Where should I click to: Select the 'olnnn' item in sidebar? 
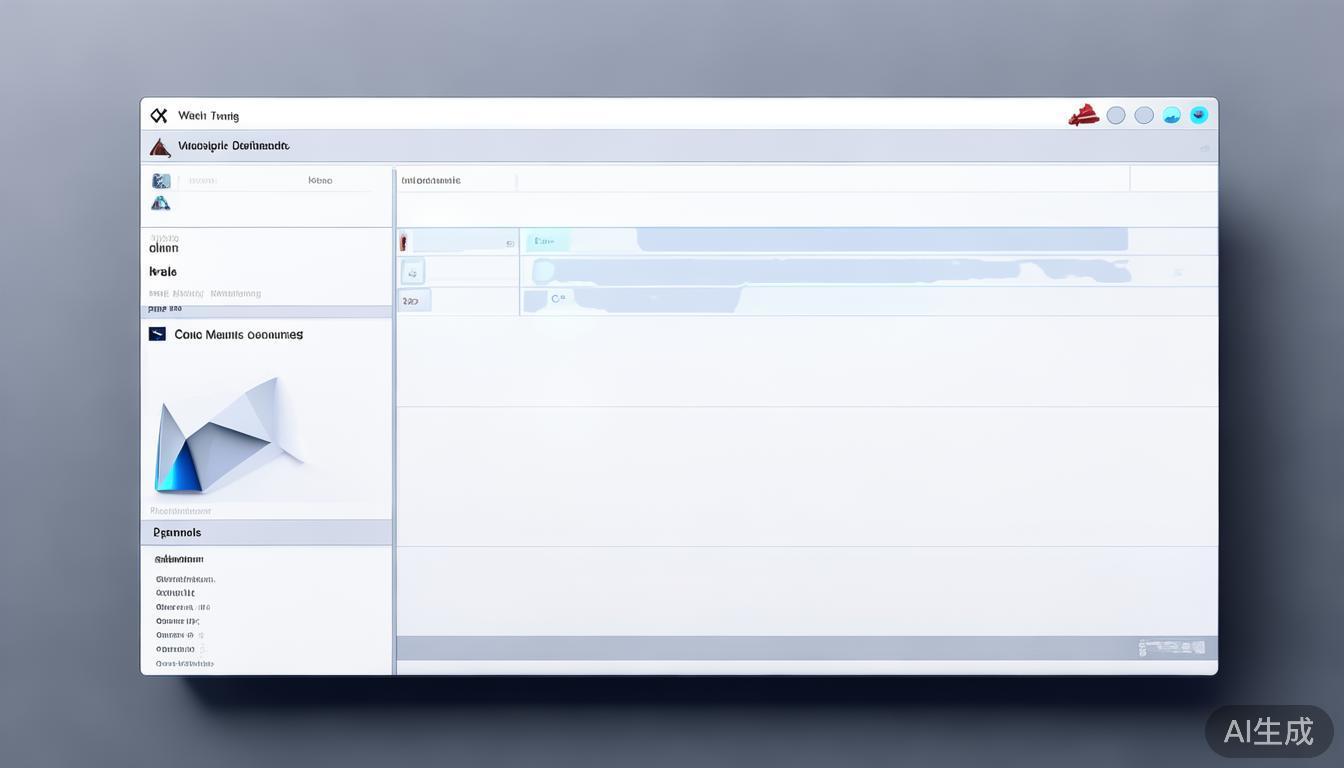[164, 248]
